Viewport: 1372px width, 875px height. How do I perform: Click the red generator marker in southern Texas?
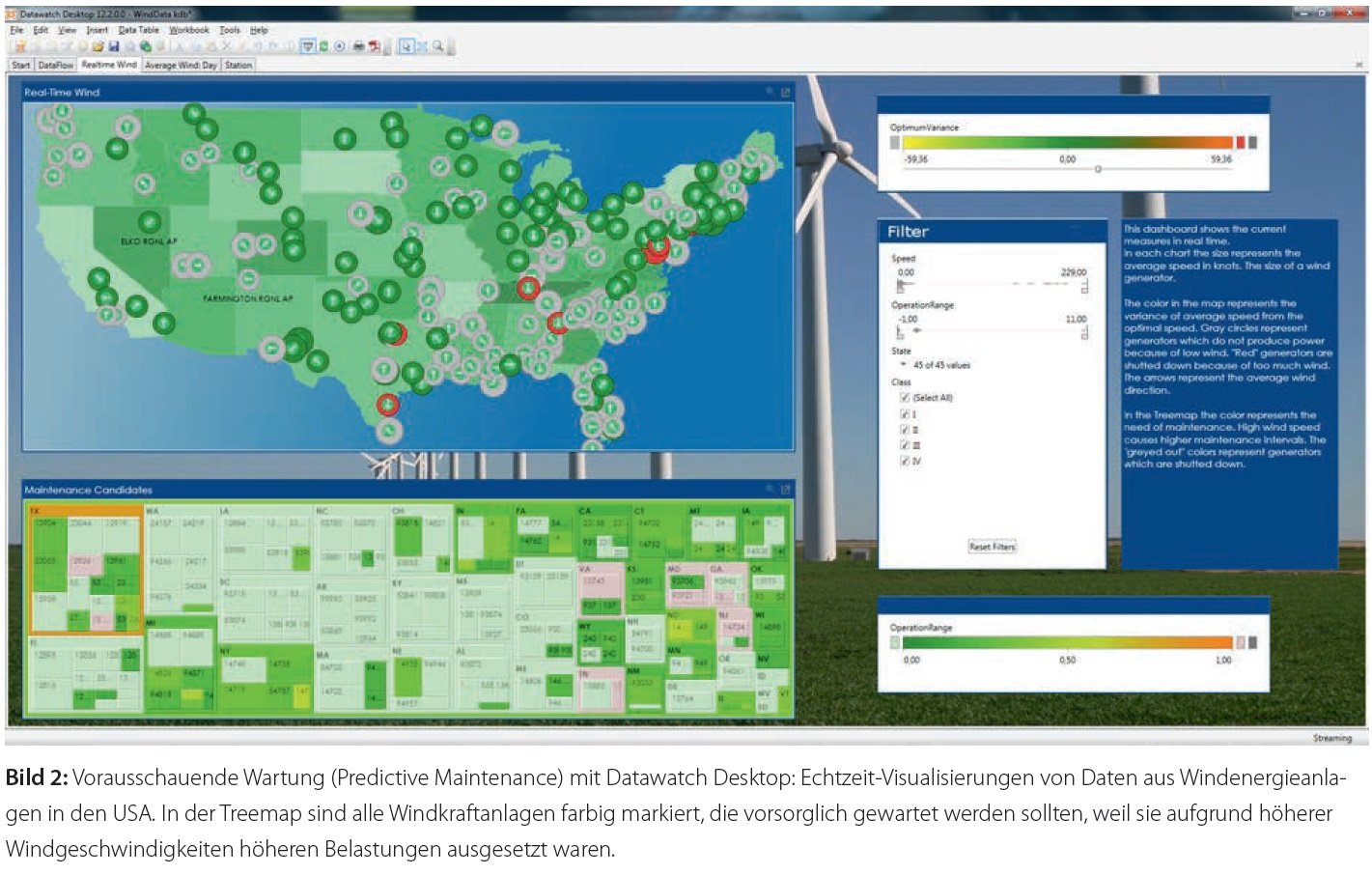[387, 404]
